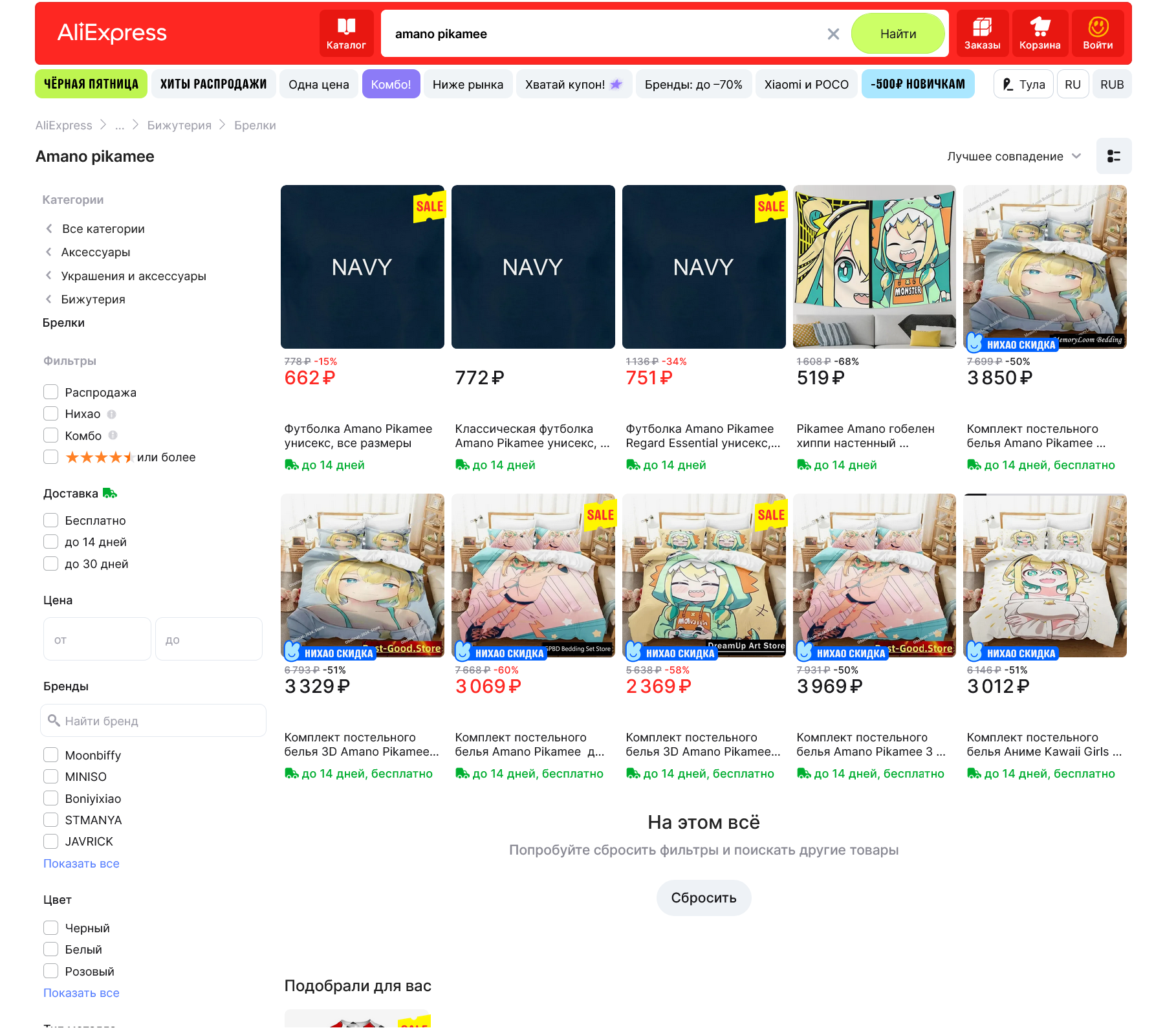Screen dimensions: 1176x1028
Task: Enable the four stars or more rating checkbox
Action: pyautogui.click(x=50, y=457)
